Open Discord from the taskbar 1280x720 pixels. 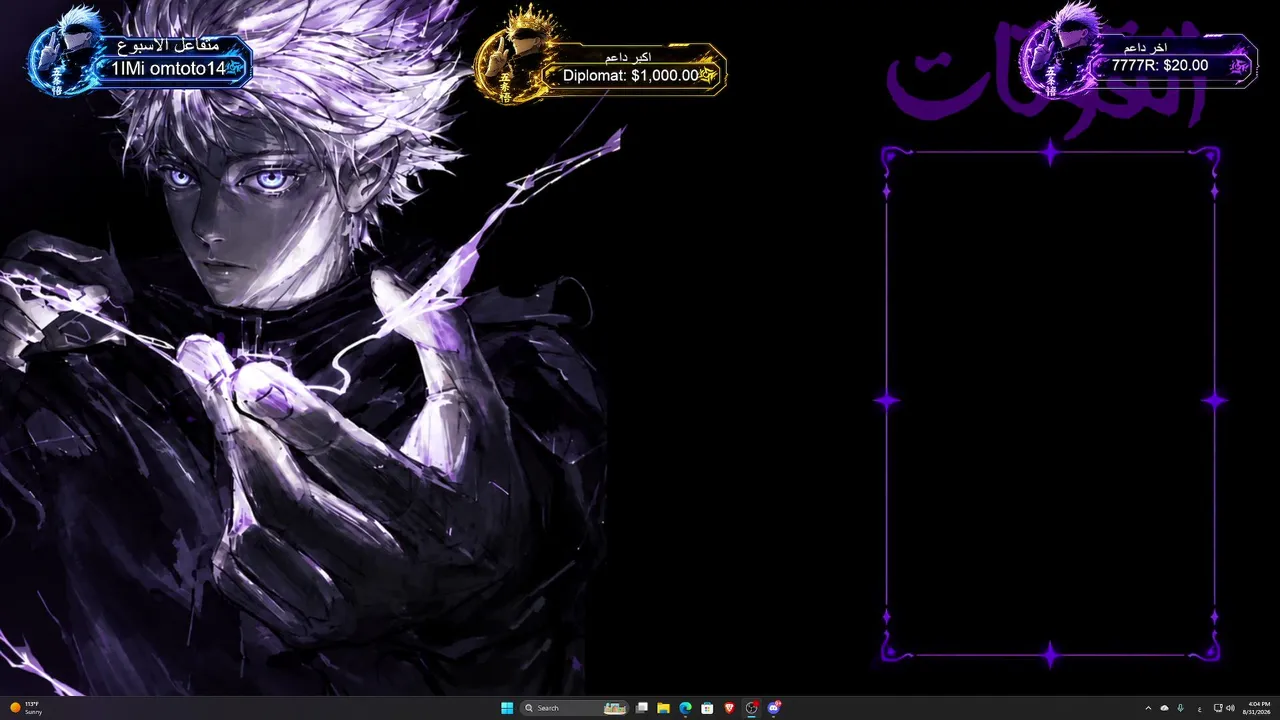774,708
